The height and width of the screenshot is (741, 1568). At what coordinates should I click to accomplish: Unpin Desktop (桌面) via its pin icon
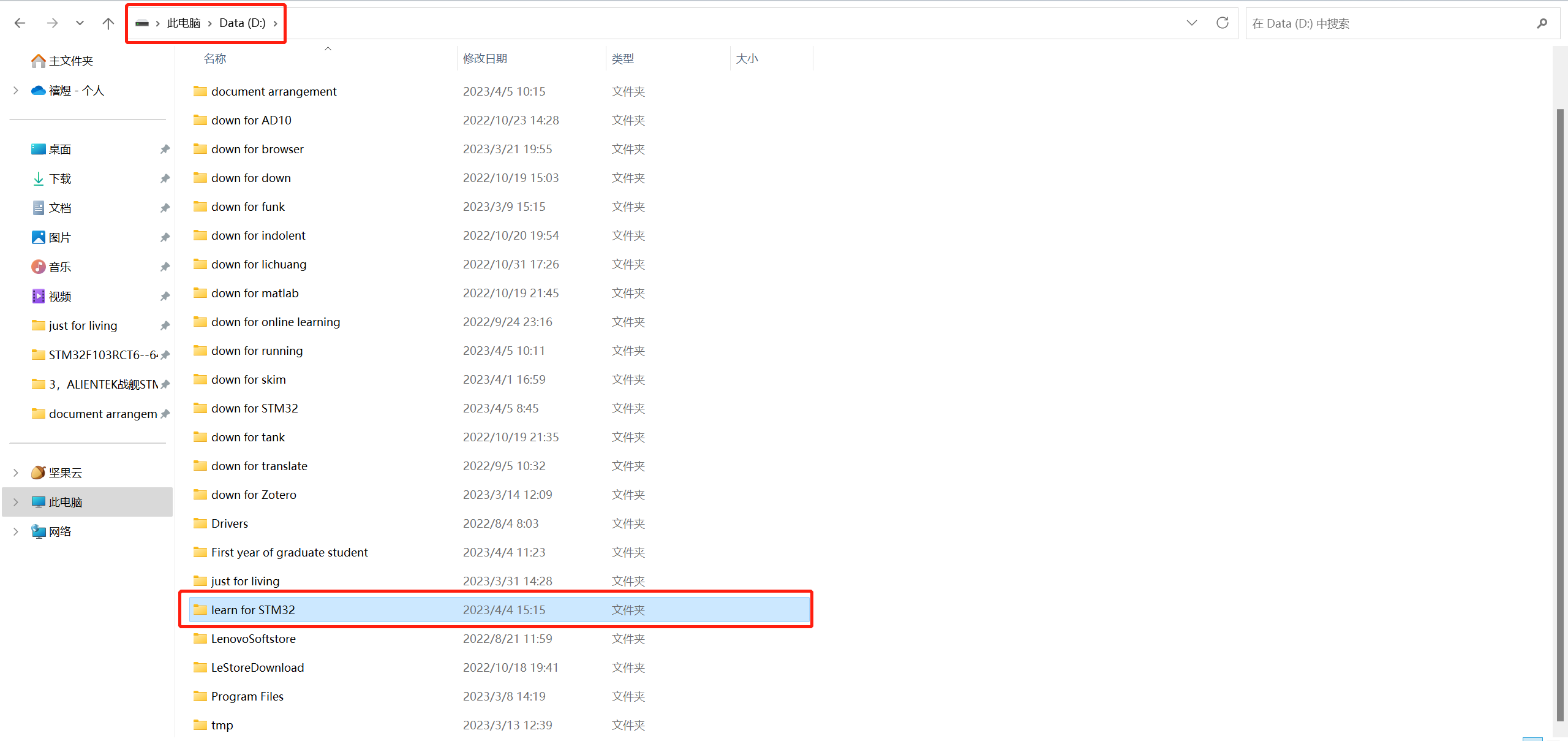pyautogui.click(x=165, y=149)
